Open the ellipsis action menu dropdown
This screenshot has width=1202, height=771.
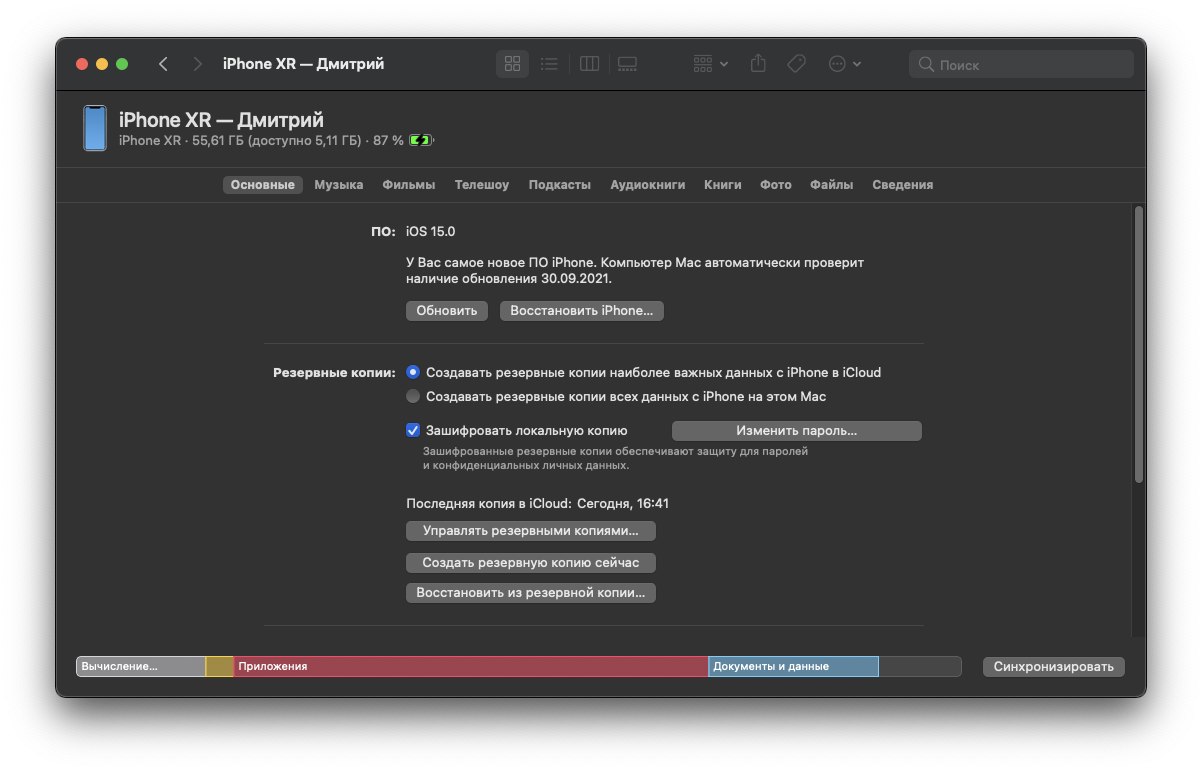click(x=844, y=64)
